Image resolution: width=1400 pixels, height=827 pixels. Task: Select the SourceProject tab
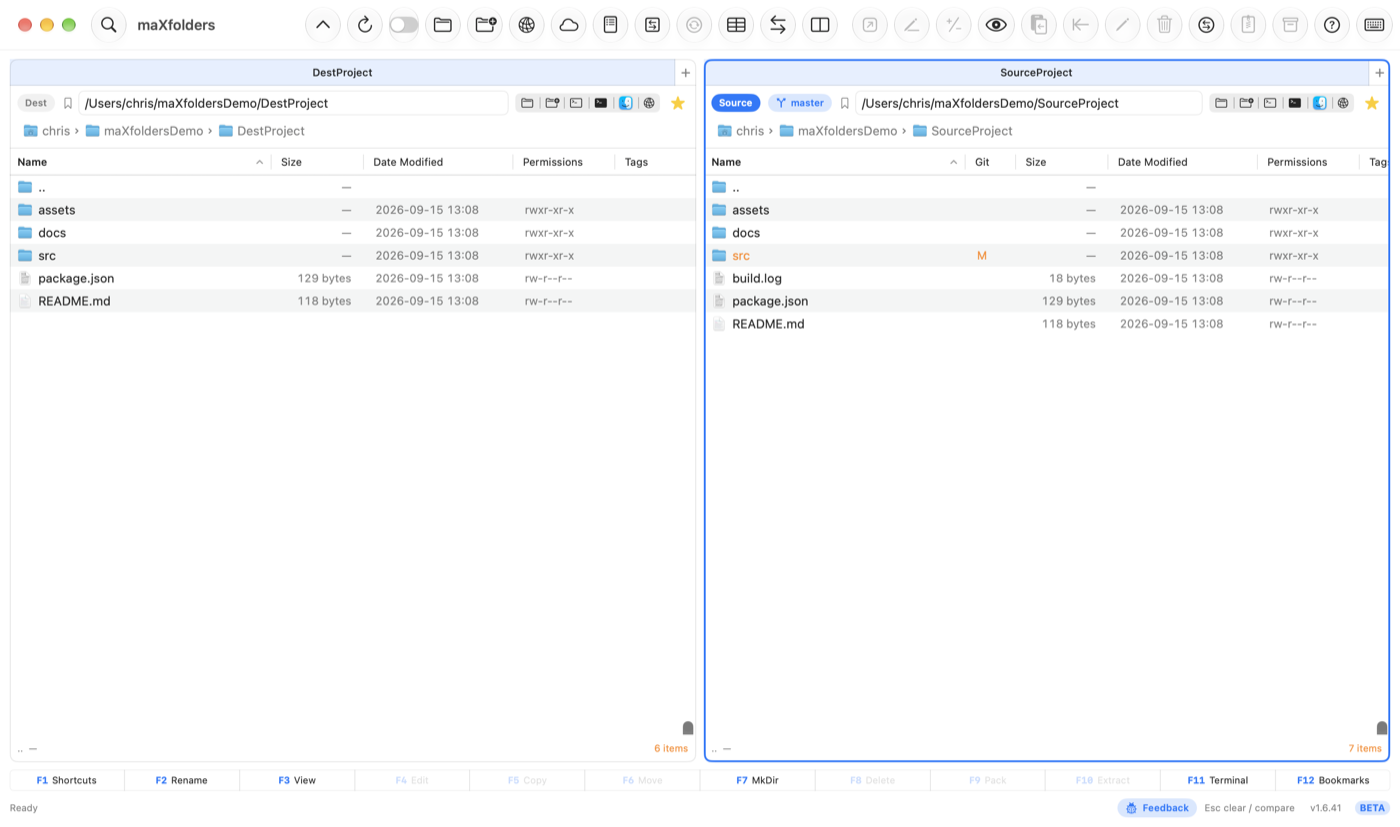coord(1036,73)
